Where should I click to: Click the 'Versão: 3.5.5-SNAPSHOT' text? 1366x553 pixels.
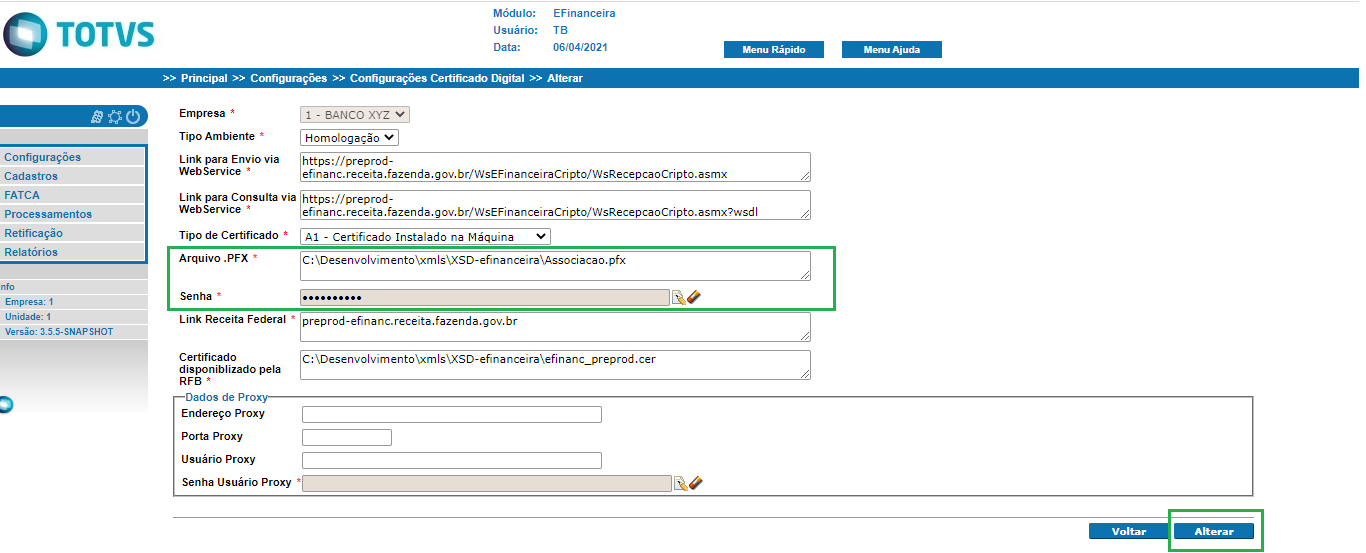click(x=61, y=331)
